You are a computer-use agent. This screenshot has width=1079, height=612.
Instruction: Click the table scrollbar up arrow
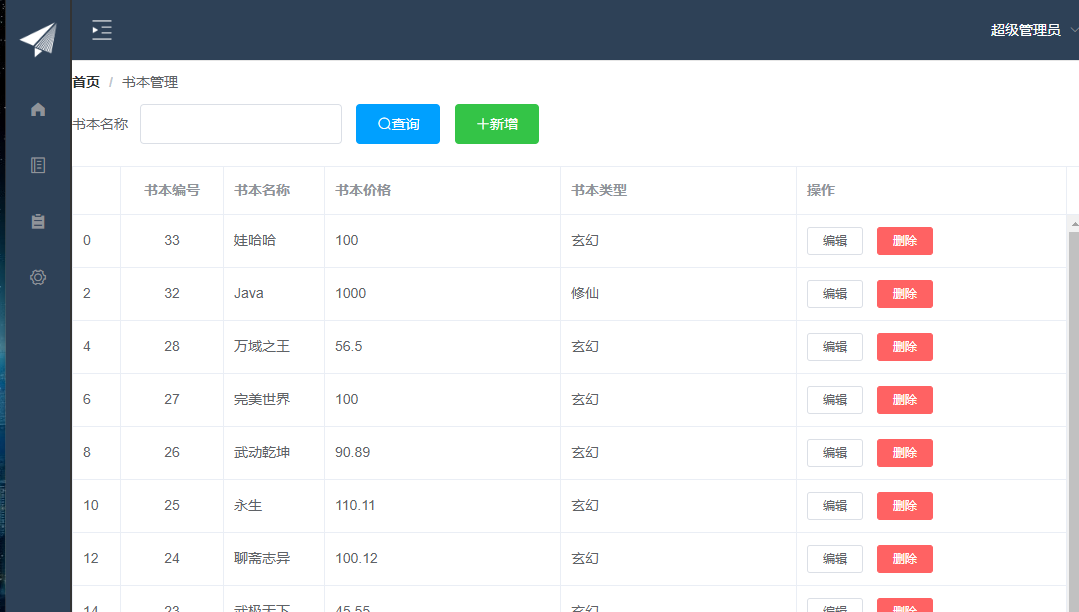(1073, 224)
